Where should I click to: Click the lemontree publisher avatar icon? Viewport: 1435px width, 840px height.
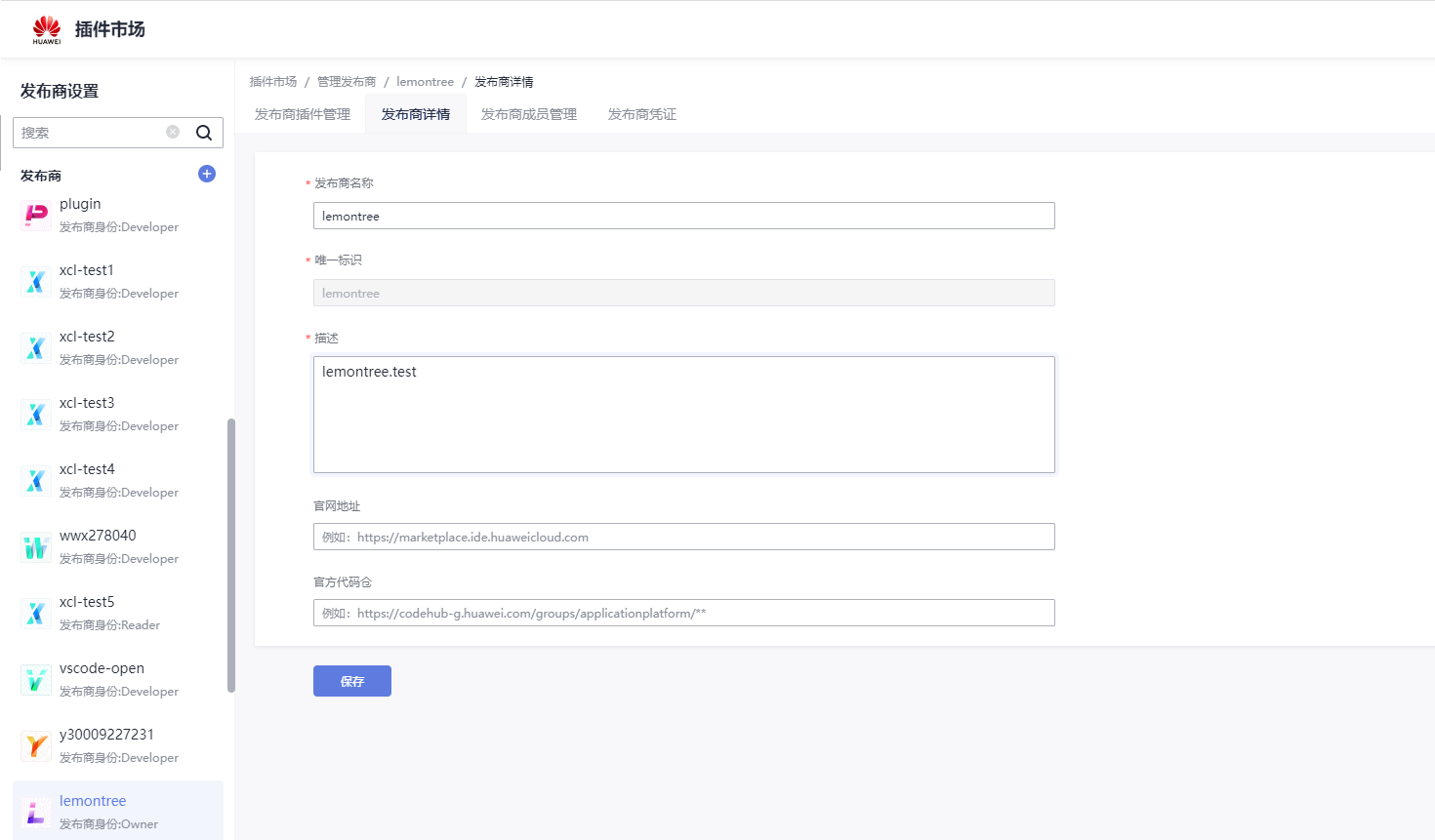[x=36, y=812]
